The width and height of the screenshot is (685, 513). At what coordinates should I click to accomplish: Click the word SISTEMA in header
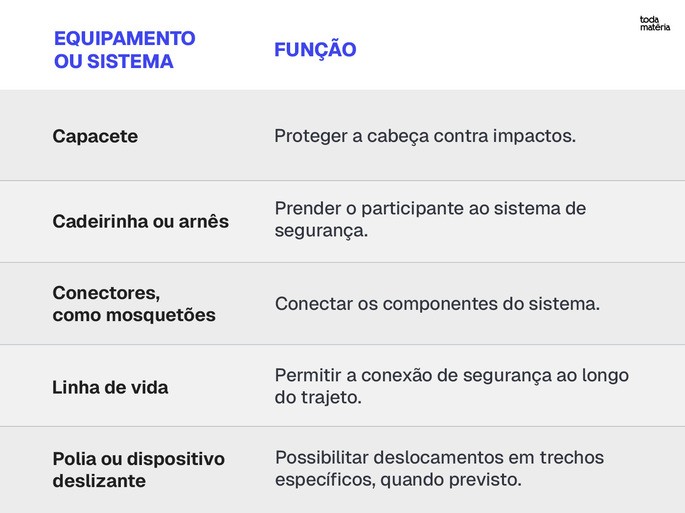coord(130,61)
